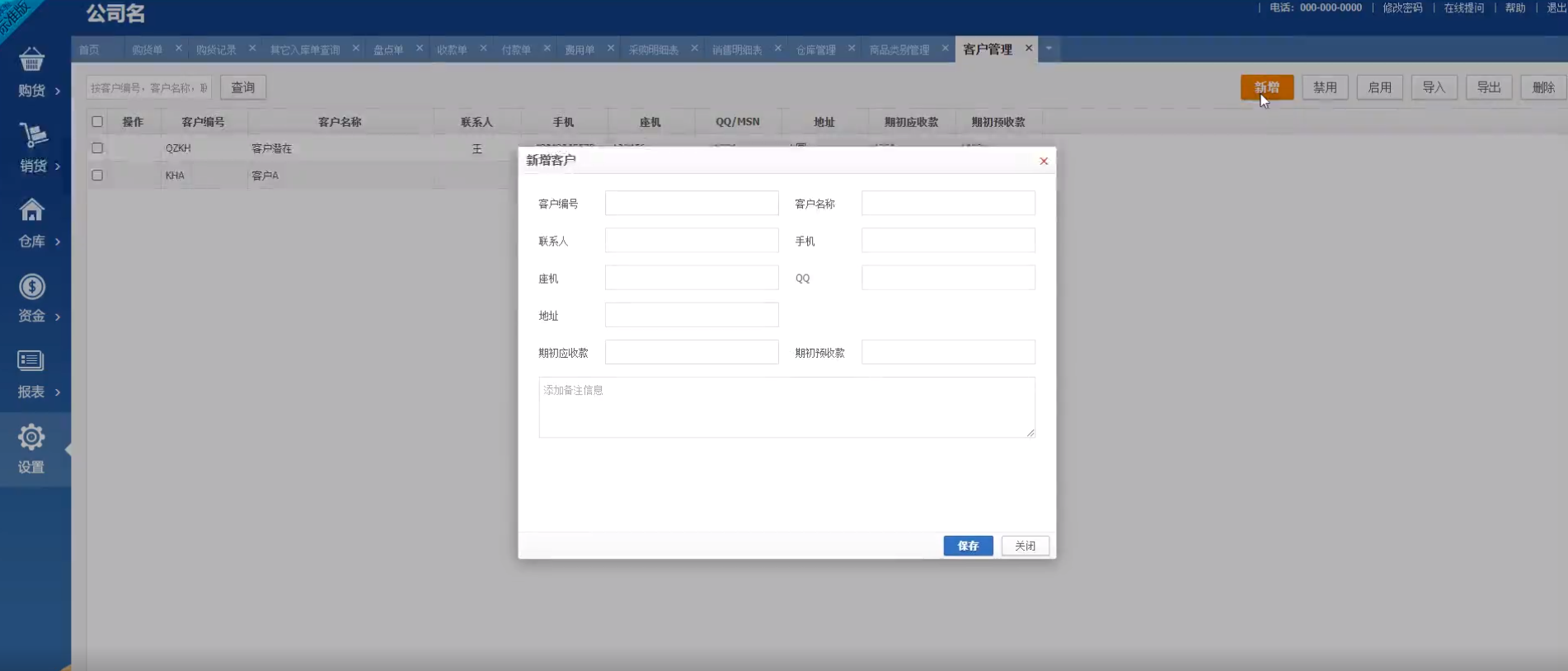Switch to the 仓库管理 tab
The image size is (1568, 671).
815,50
